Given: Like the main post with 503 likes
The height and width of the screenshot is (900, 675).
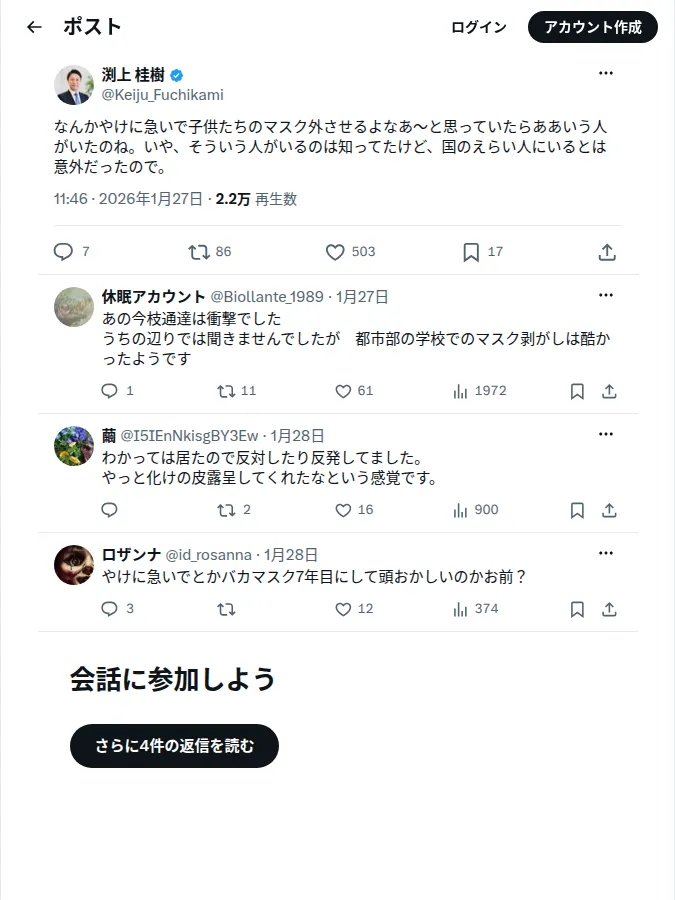Looking at the screenshot, I should pos(335,251).
